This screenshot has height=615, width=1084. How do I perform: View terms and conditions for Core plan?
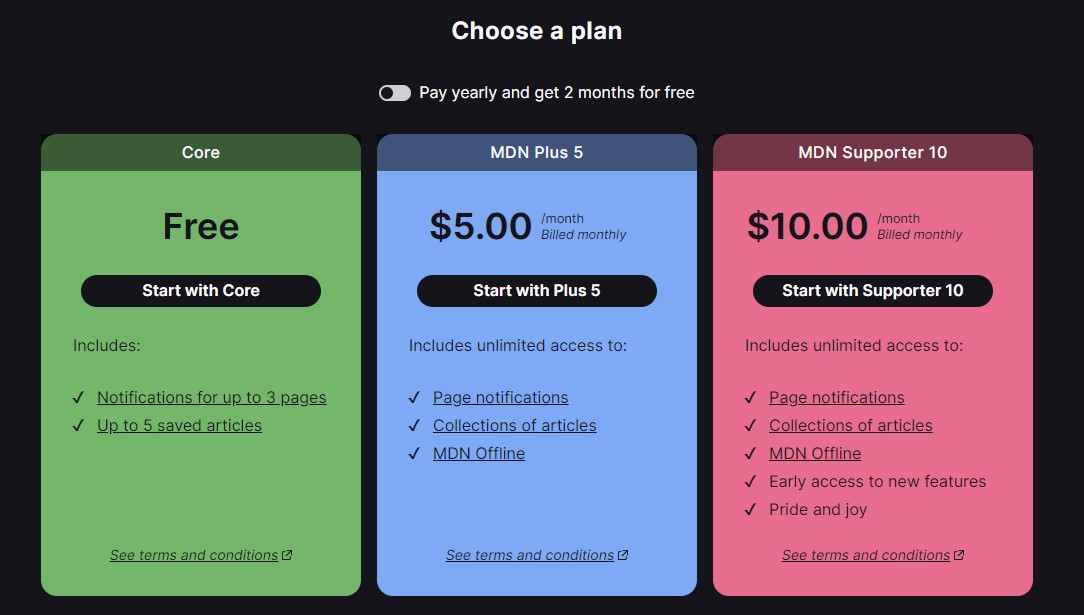194,556
